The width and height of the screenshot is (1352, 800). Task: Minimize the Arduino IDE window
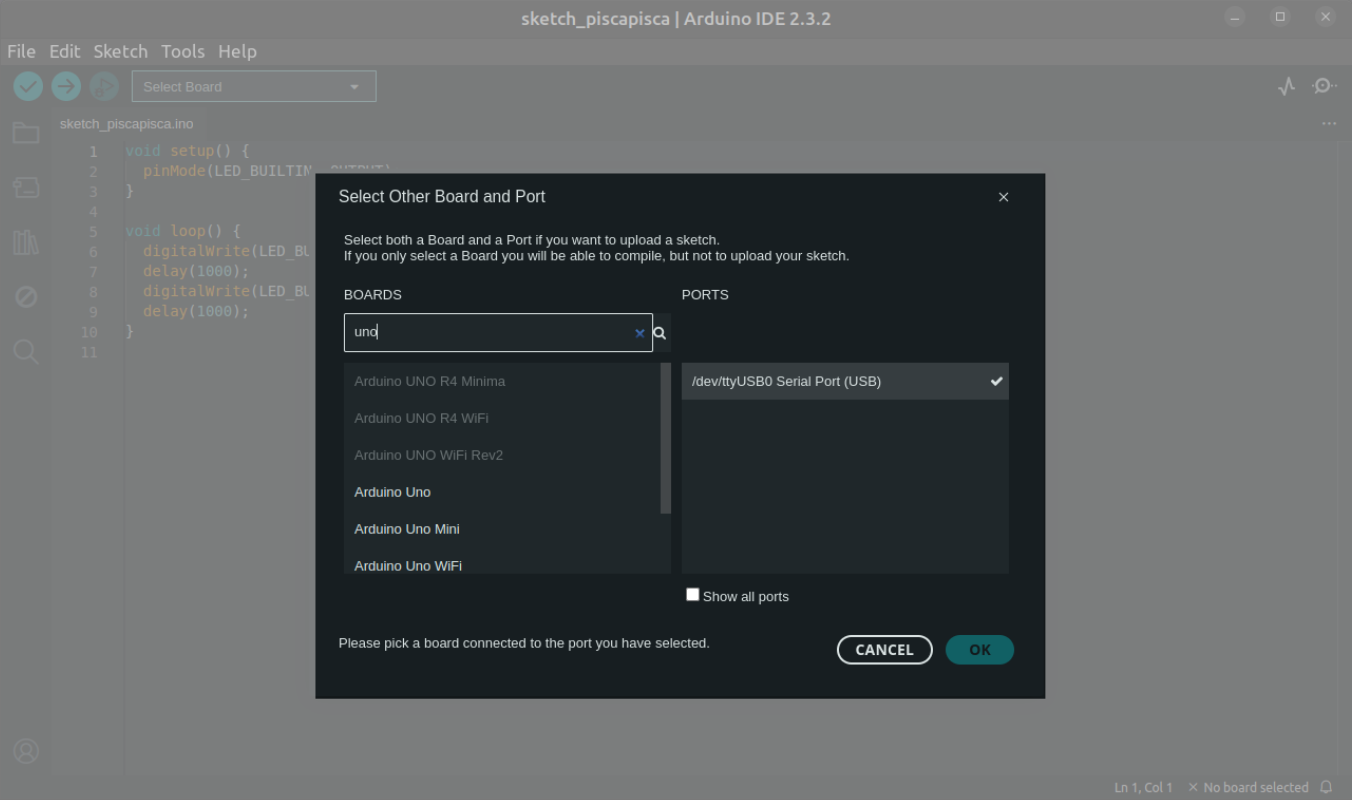point(1235,17)
